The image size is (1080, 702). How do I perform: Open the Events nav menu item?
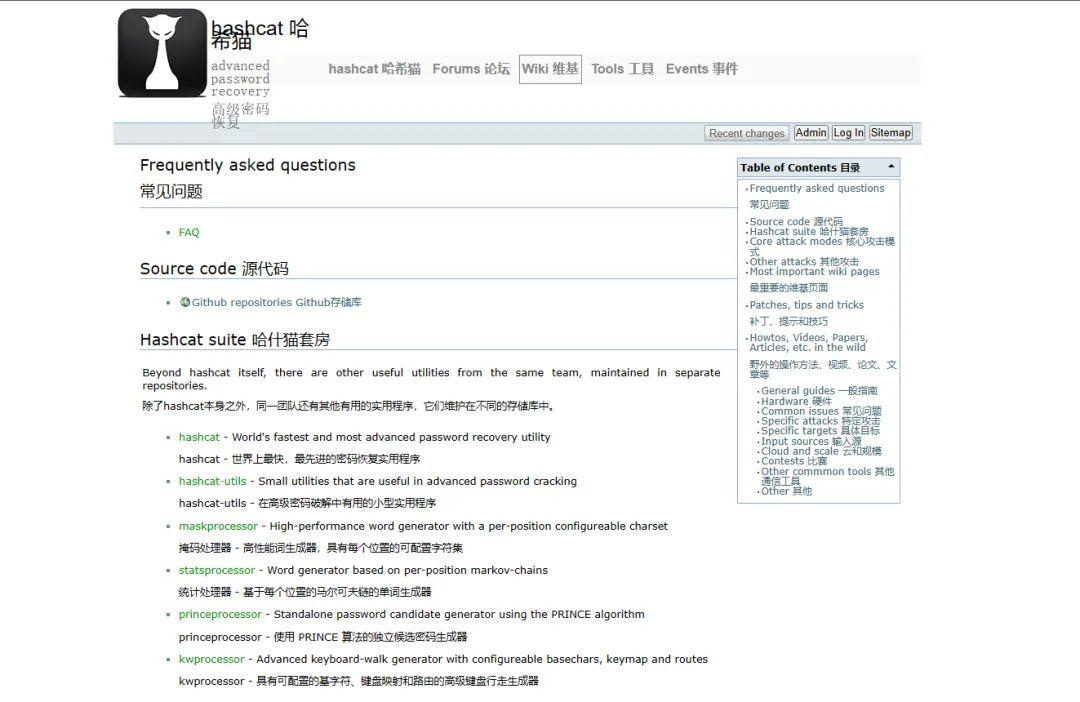point(701,69)
